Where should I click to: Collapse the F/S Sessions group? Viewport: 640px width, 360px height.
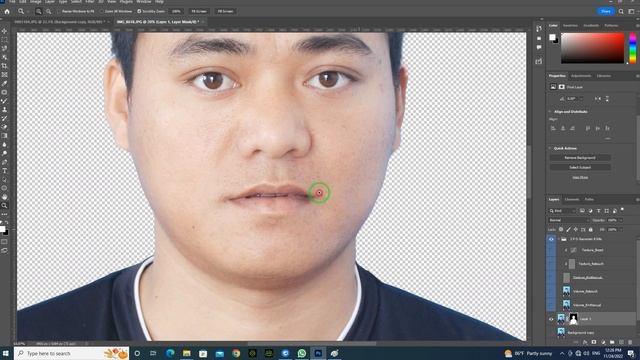click(x=558, y=239)
